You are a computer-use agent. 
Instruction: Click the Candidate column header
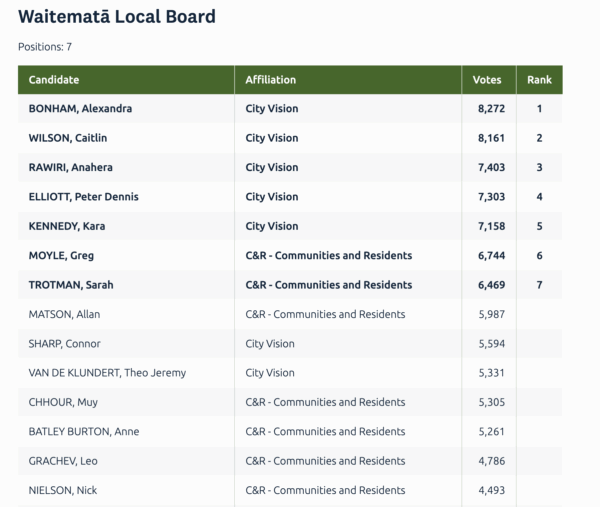click(x=54, y=80)
